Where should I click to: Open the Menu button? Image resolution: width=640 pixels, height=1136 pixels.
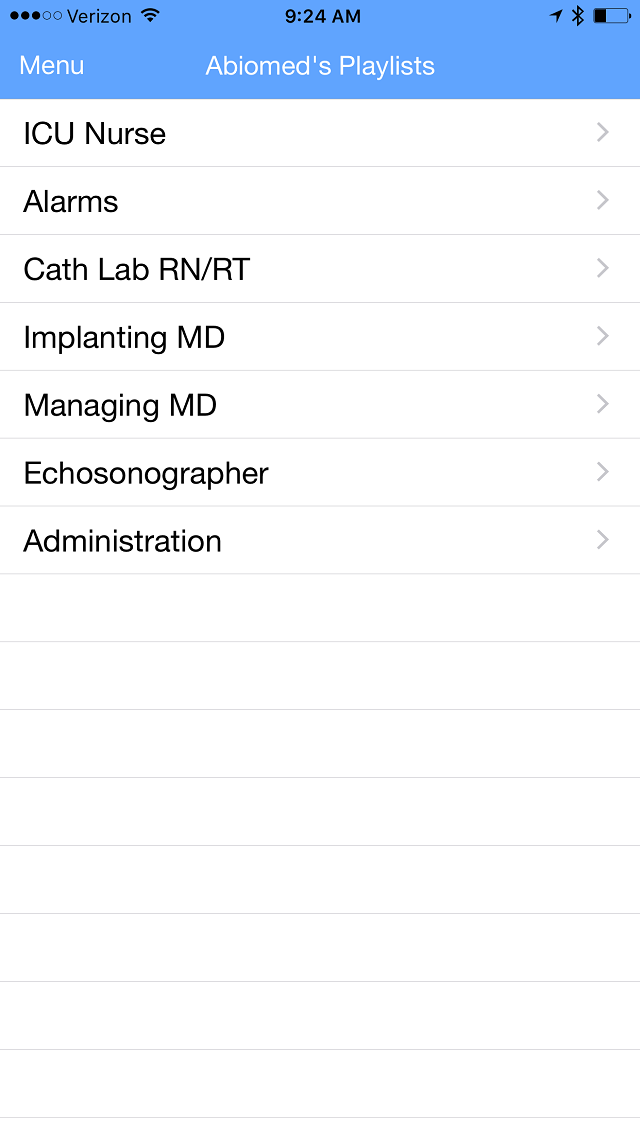click(x=52, y=66)
